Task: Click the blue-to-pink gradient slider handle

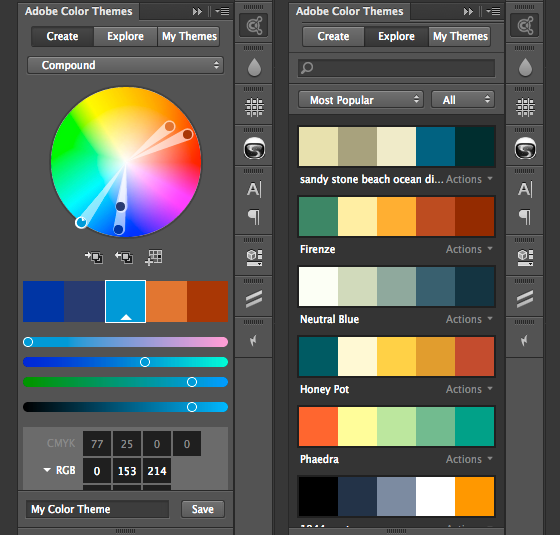Action: (x=28, y=342)
